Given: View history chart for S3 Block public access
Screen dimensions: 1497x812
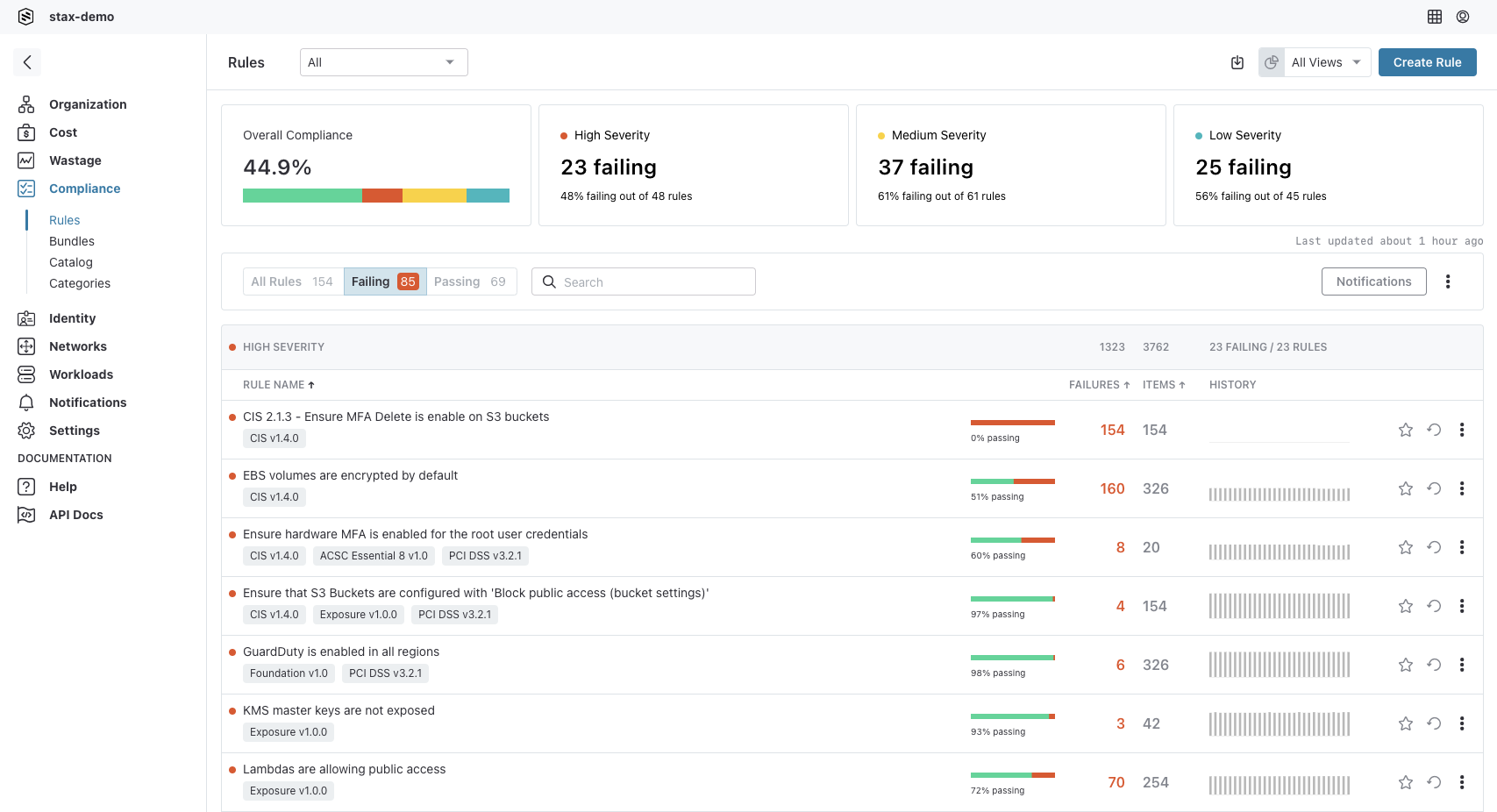Looking at the screenshot, I should (1280, 606).
